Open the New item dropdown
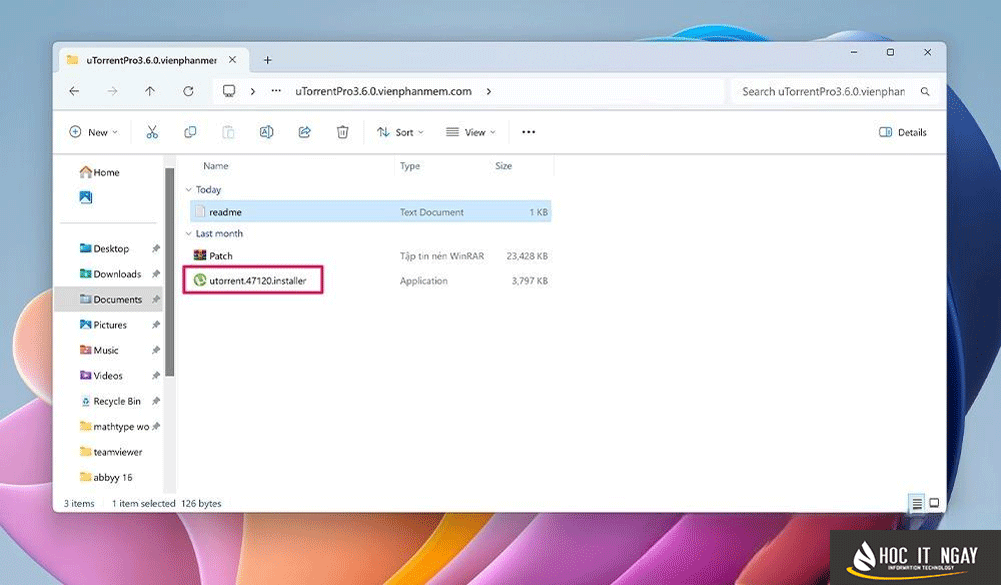1001x585 pixels. 93,132
